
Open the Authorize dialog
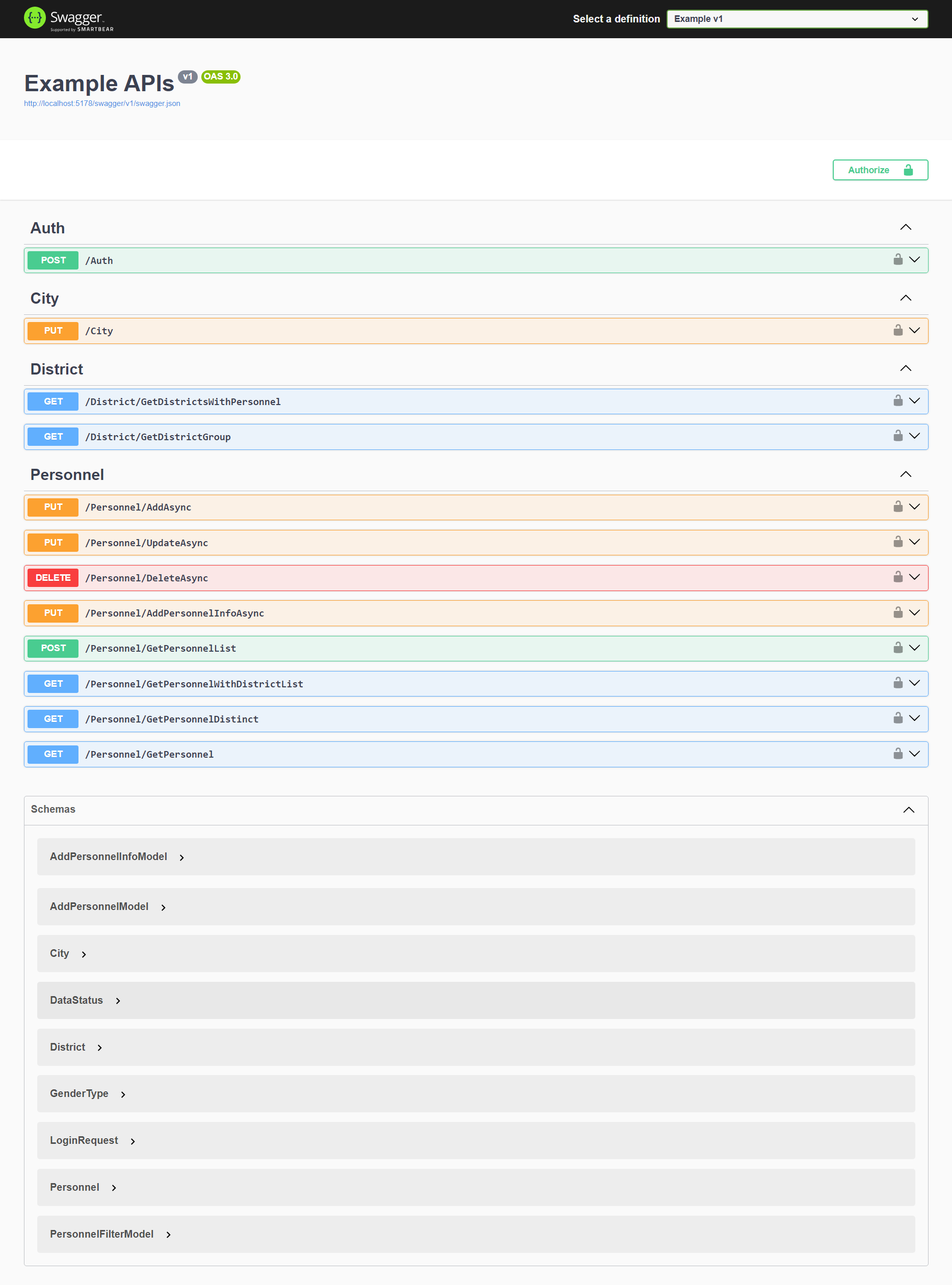[x=880, y=170]
